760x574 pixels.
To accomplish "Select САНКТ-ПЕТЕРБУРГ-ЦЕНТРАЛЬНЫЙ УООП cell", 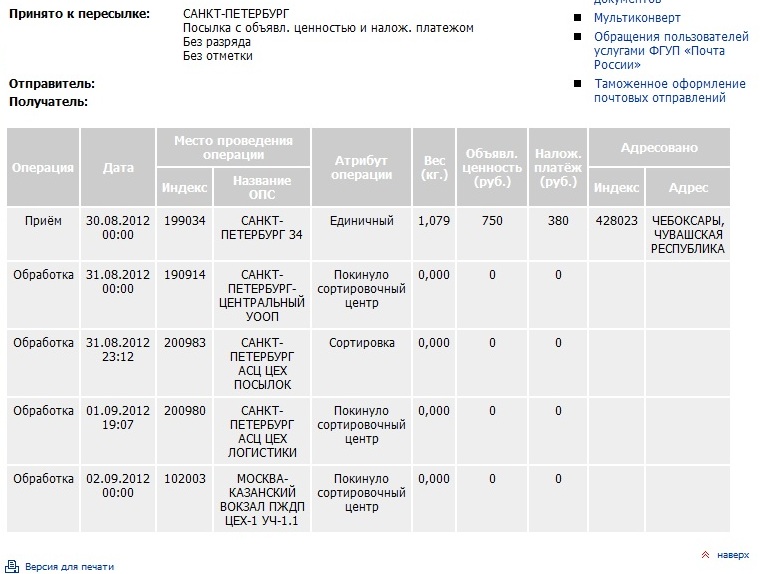I will (262, 295).
